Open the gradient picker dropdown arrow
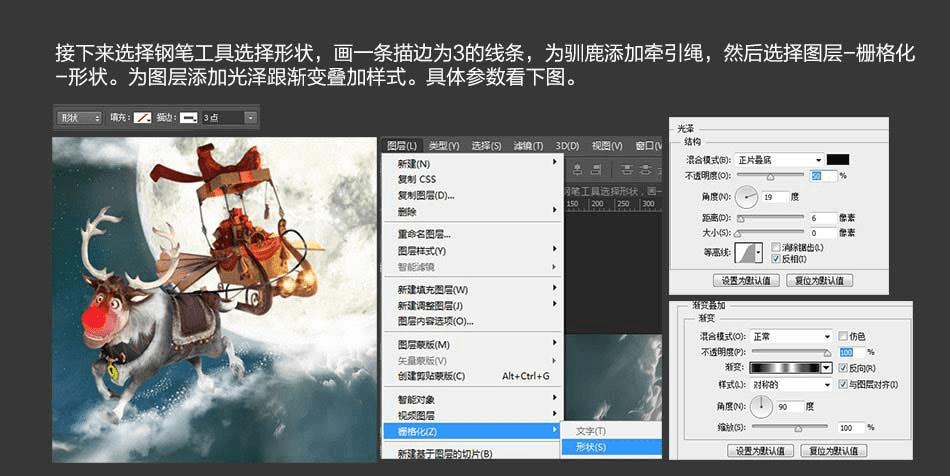 826,368
